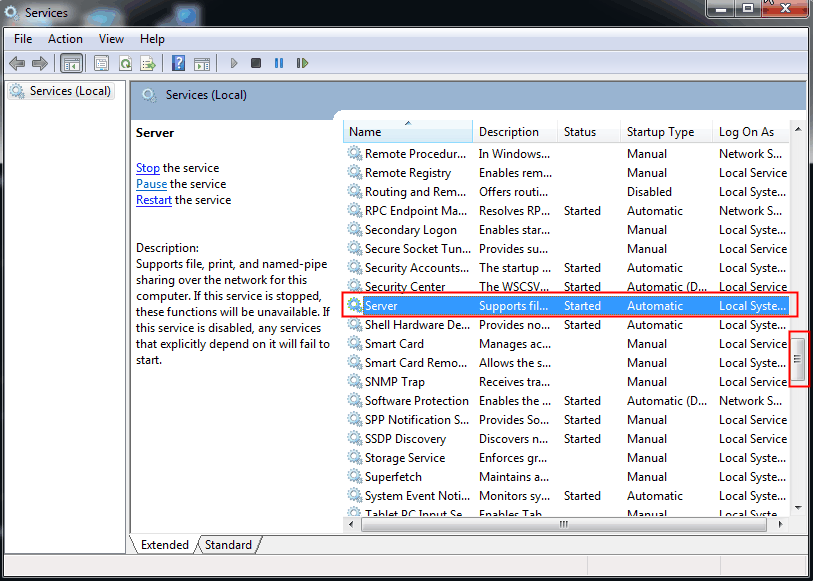Click the vertical scrollbar up arrow

tap(798, 129)
